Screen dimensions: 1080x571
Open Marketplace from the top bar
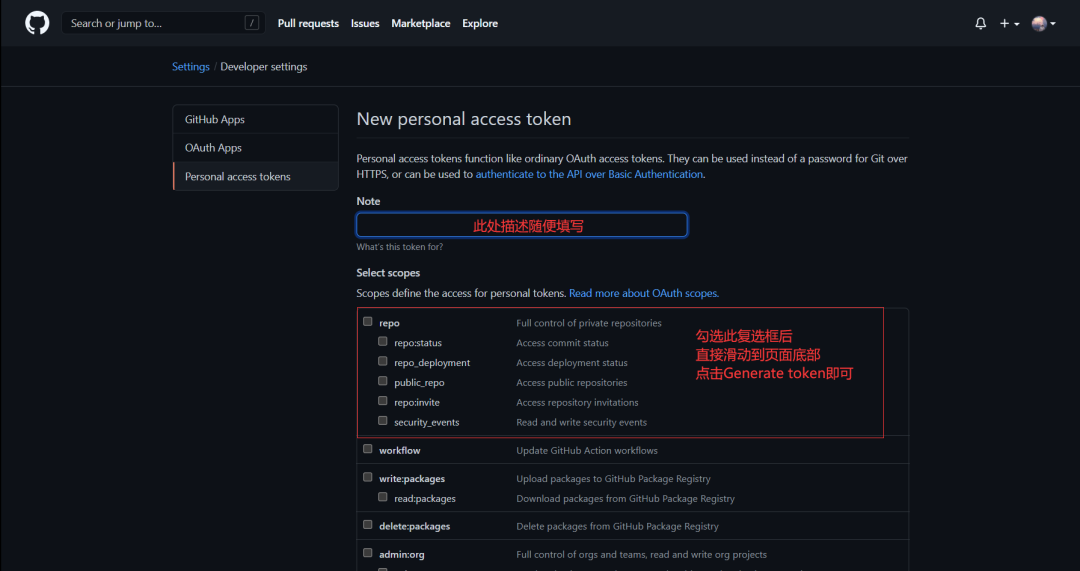(x=421, y=23)
